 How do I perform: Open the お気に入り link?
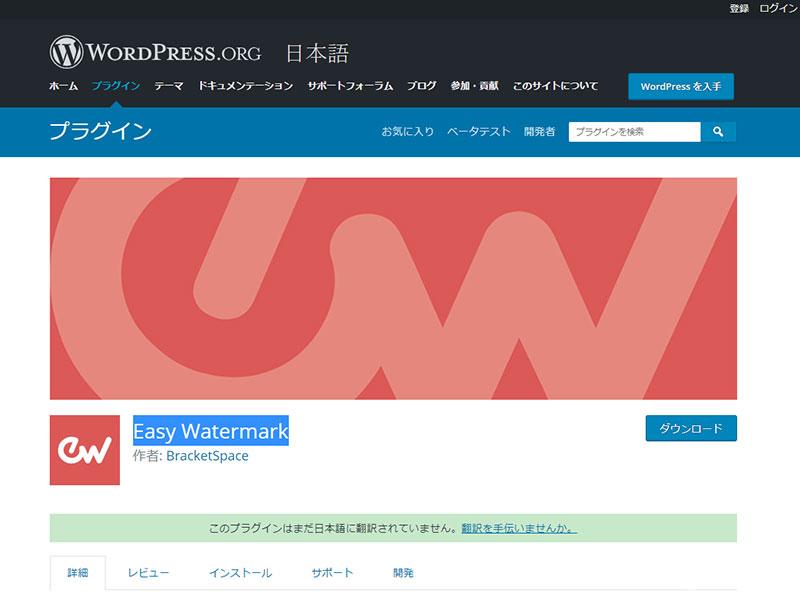407,132
